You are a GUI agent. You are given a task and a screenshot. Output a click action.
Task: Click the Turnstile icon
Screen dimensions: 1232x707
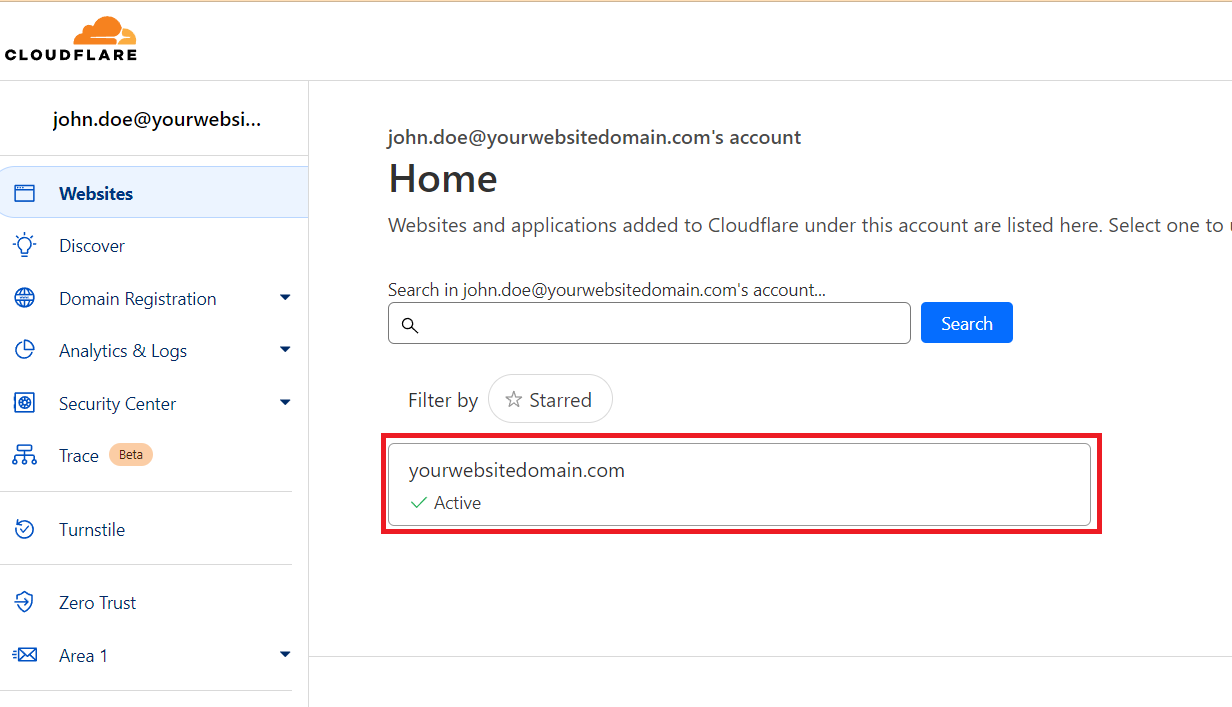[x=24, y=530]
